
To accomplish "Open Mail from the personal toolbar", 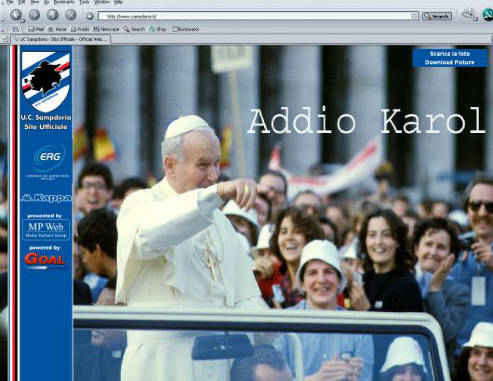I will coord(36,29).
